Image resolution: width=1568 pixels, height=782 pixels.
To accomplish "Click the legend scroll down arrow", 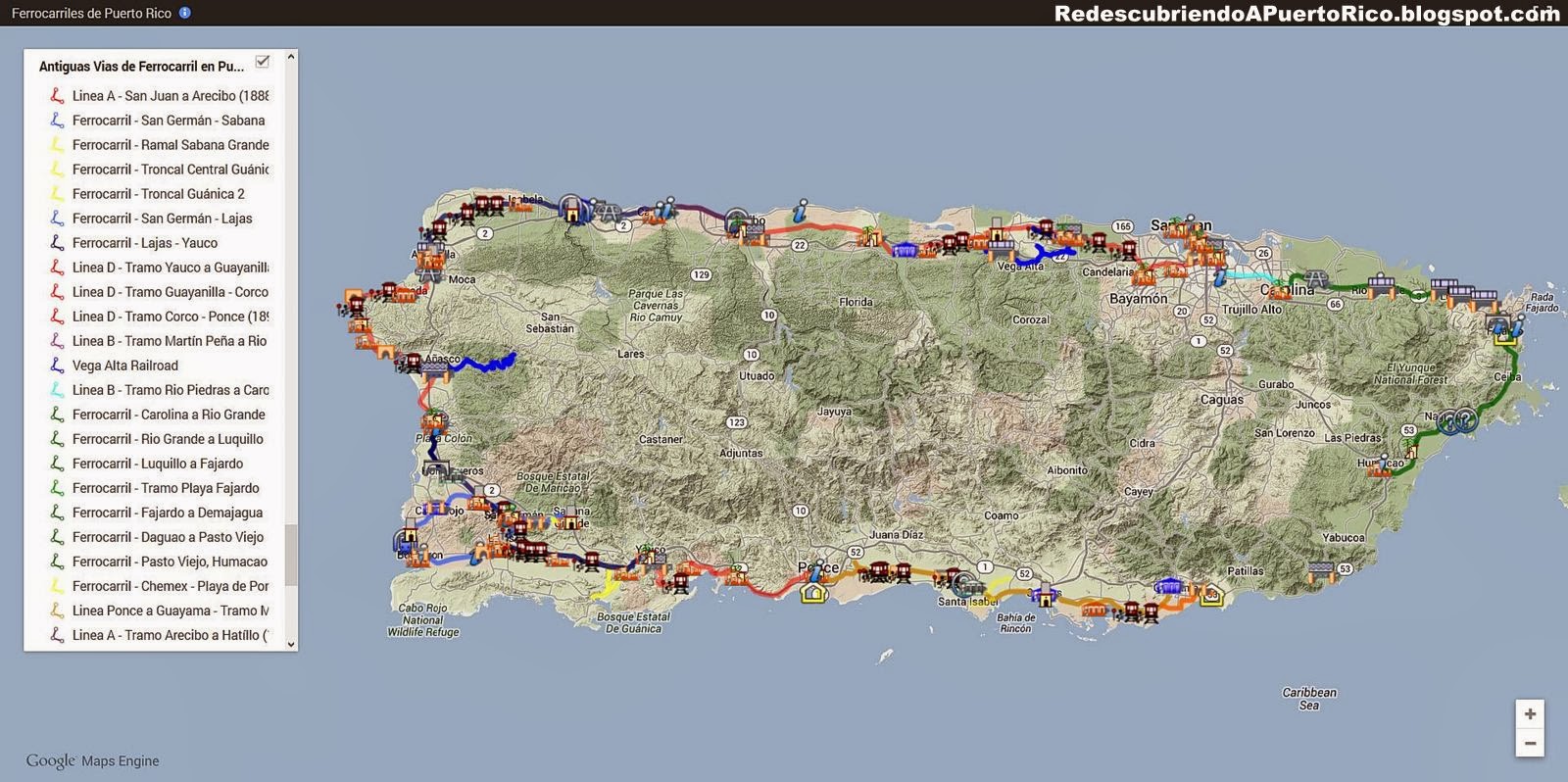I will (x=290, y=644).
